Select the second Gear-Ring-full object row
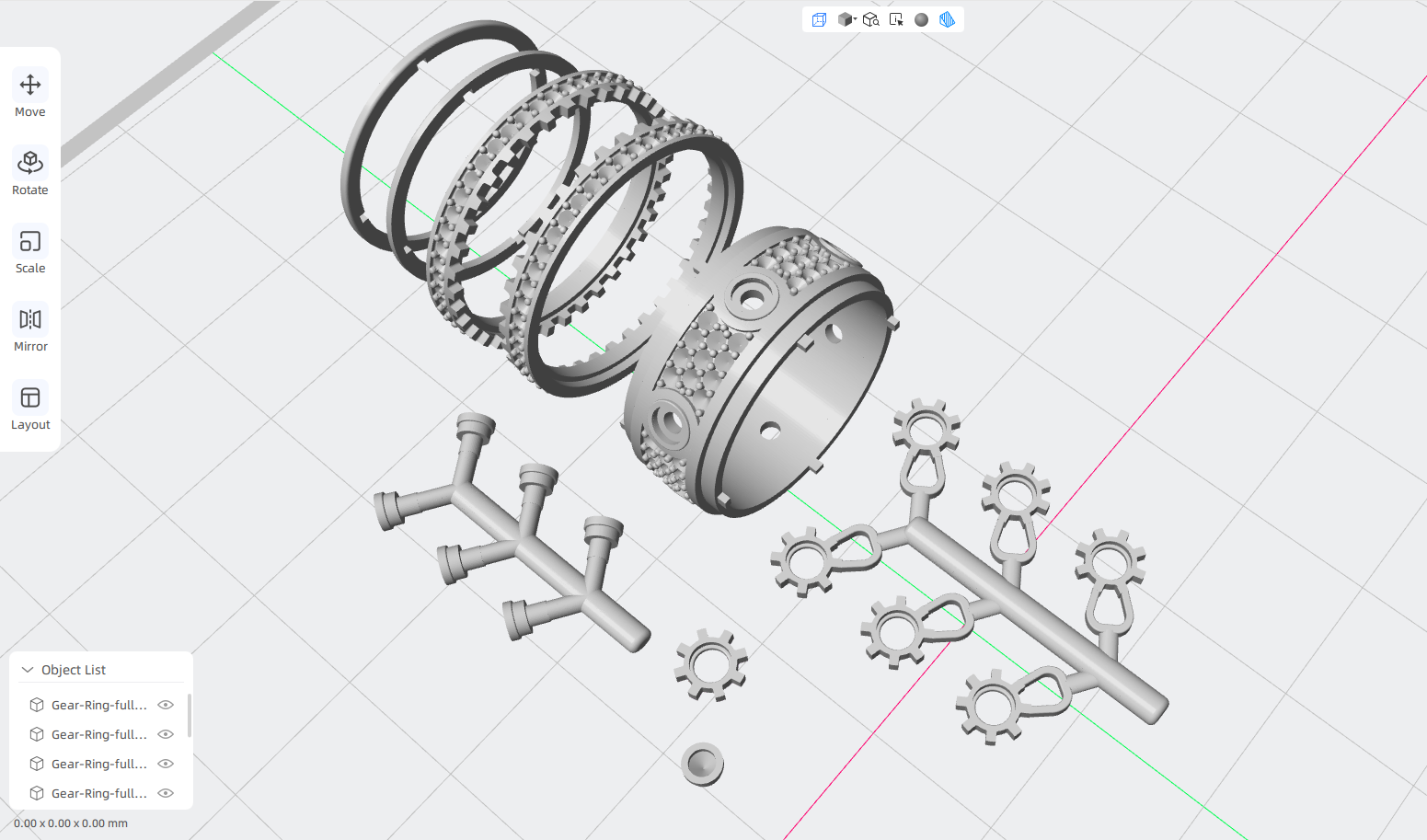Image resolution: width=1427 pixels, height=840 pixels. pos(101,734)
